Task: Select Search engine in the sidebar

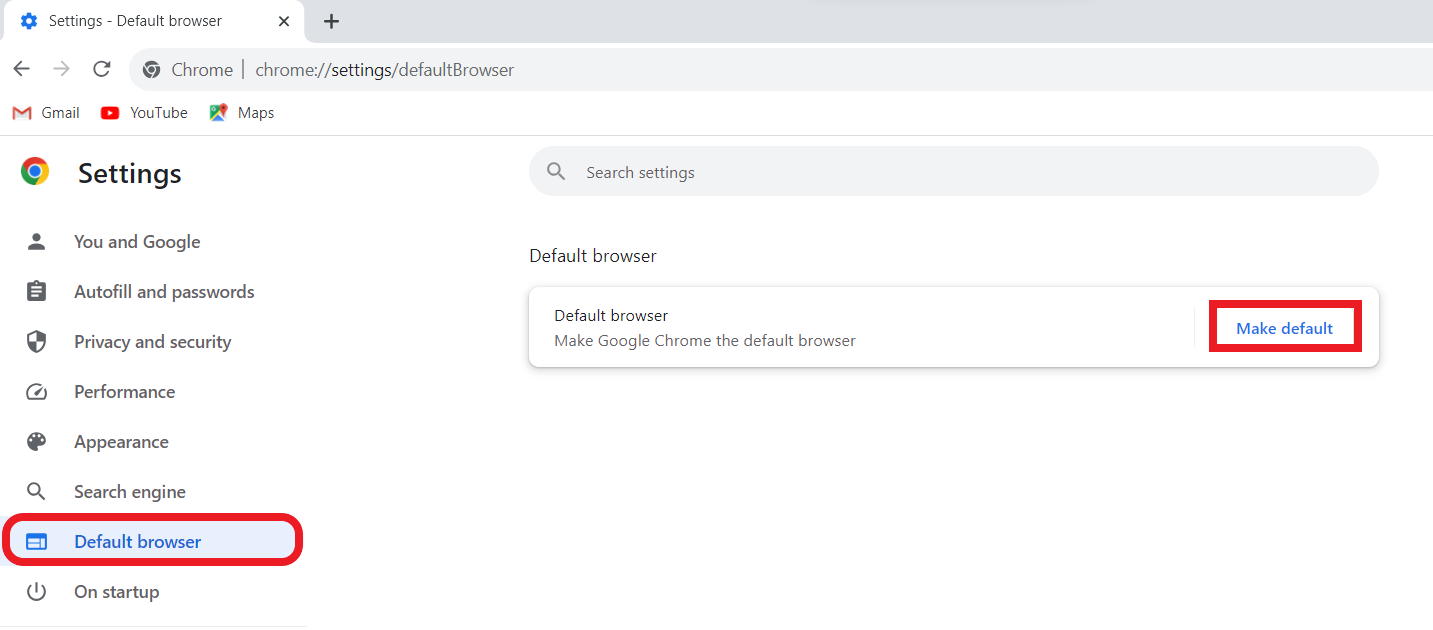Action: (x=130, y=492)
